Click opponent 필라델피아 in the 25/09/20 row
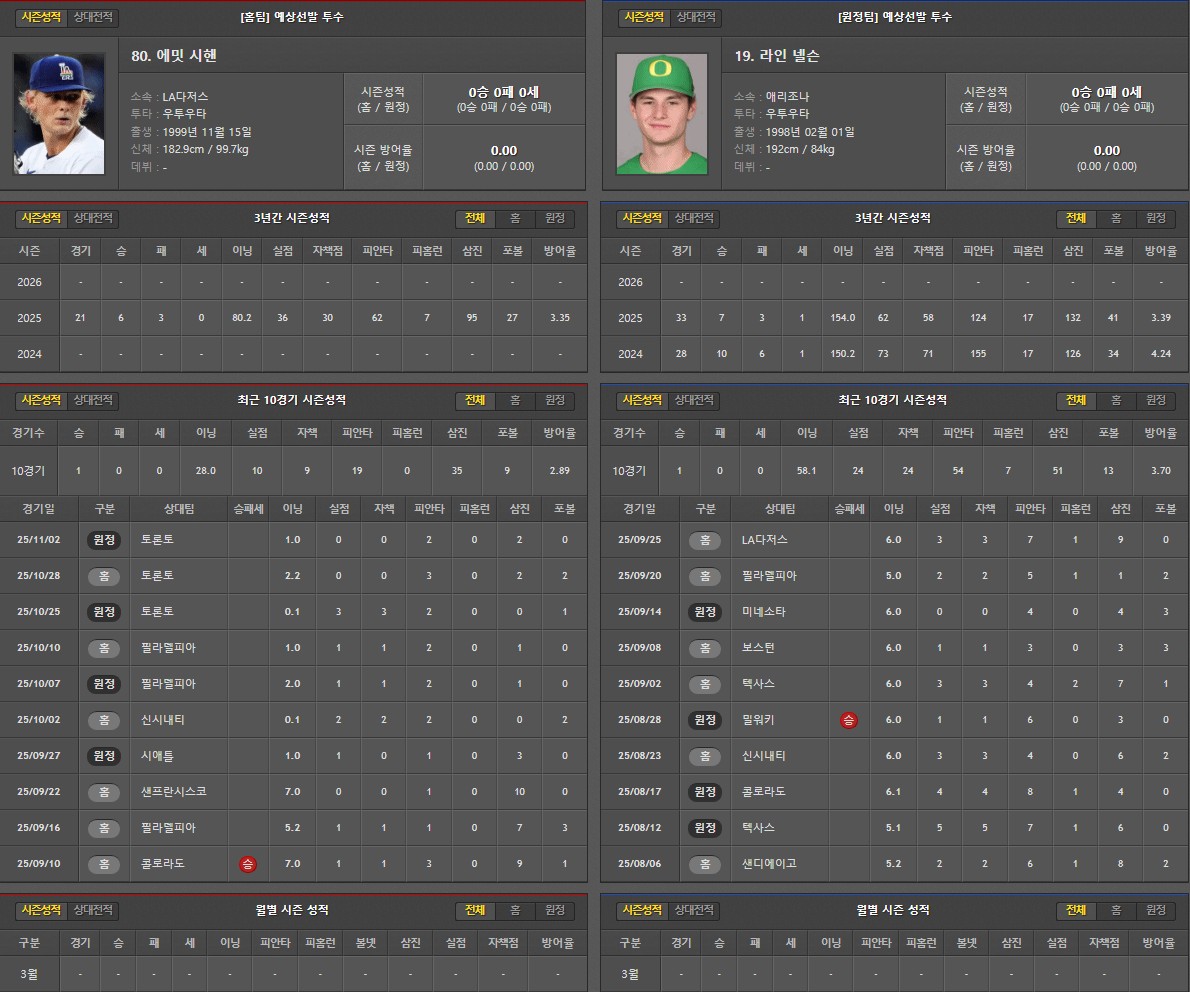 (769, 576)
